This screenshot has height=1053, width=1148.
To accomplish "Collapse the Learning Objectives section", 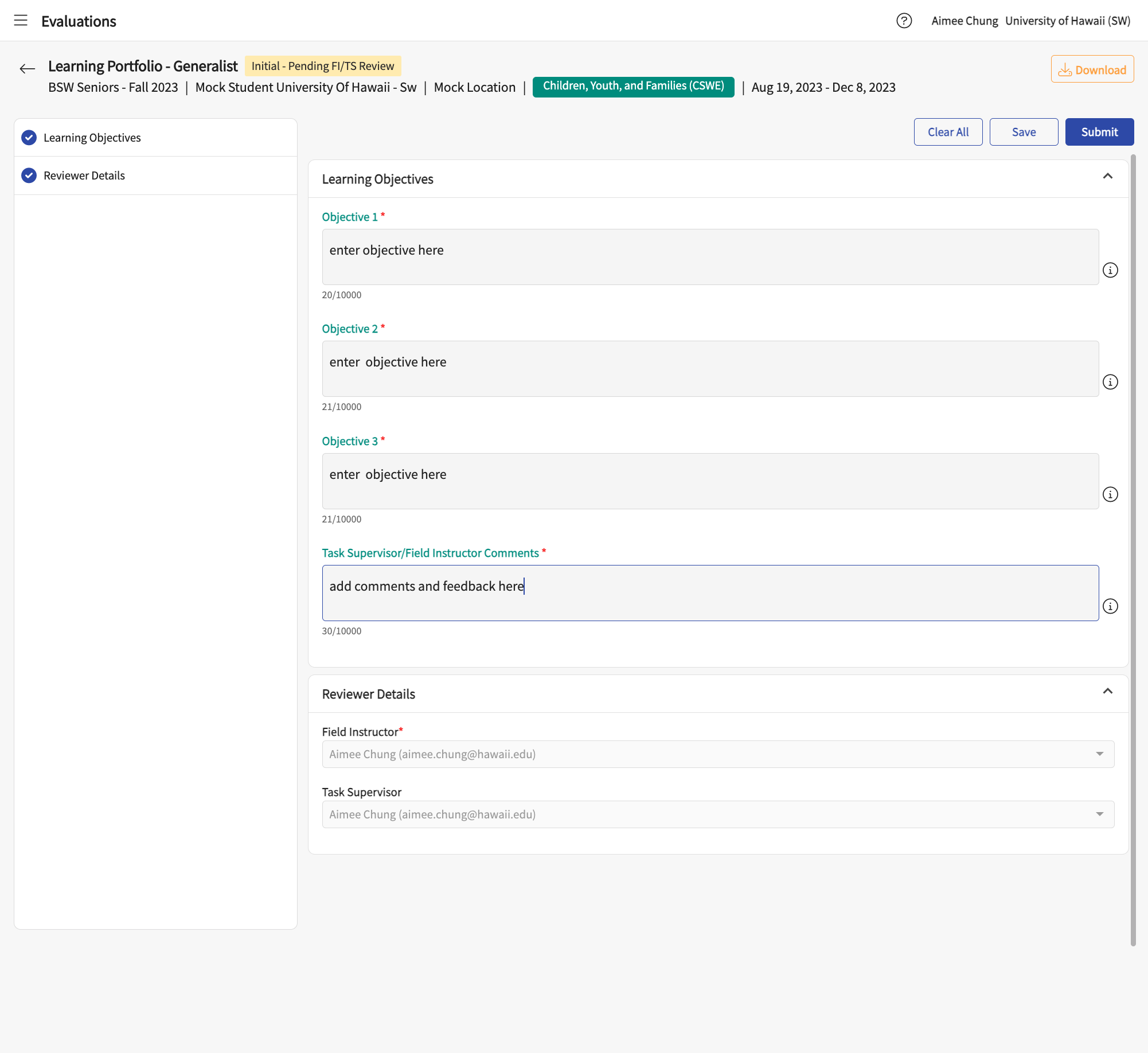I will coord(1108,176).
